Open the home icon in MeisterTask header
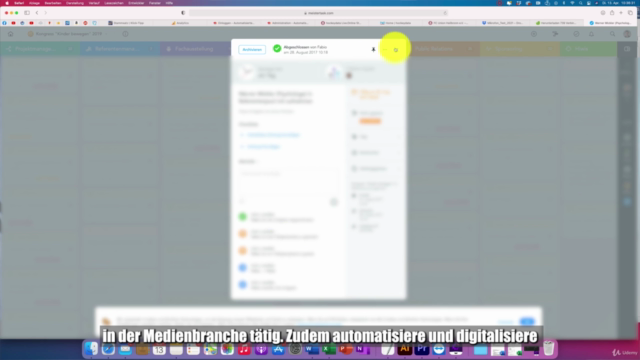The height and width of the screenshot is (360, 640). (x=10, y=34)
